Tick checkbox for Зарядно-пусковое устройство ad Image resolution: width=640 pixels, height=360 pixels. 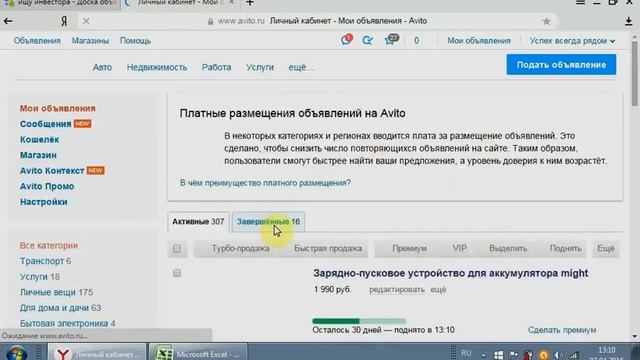pos(177,273)
